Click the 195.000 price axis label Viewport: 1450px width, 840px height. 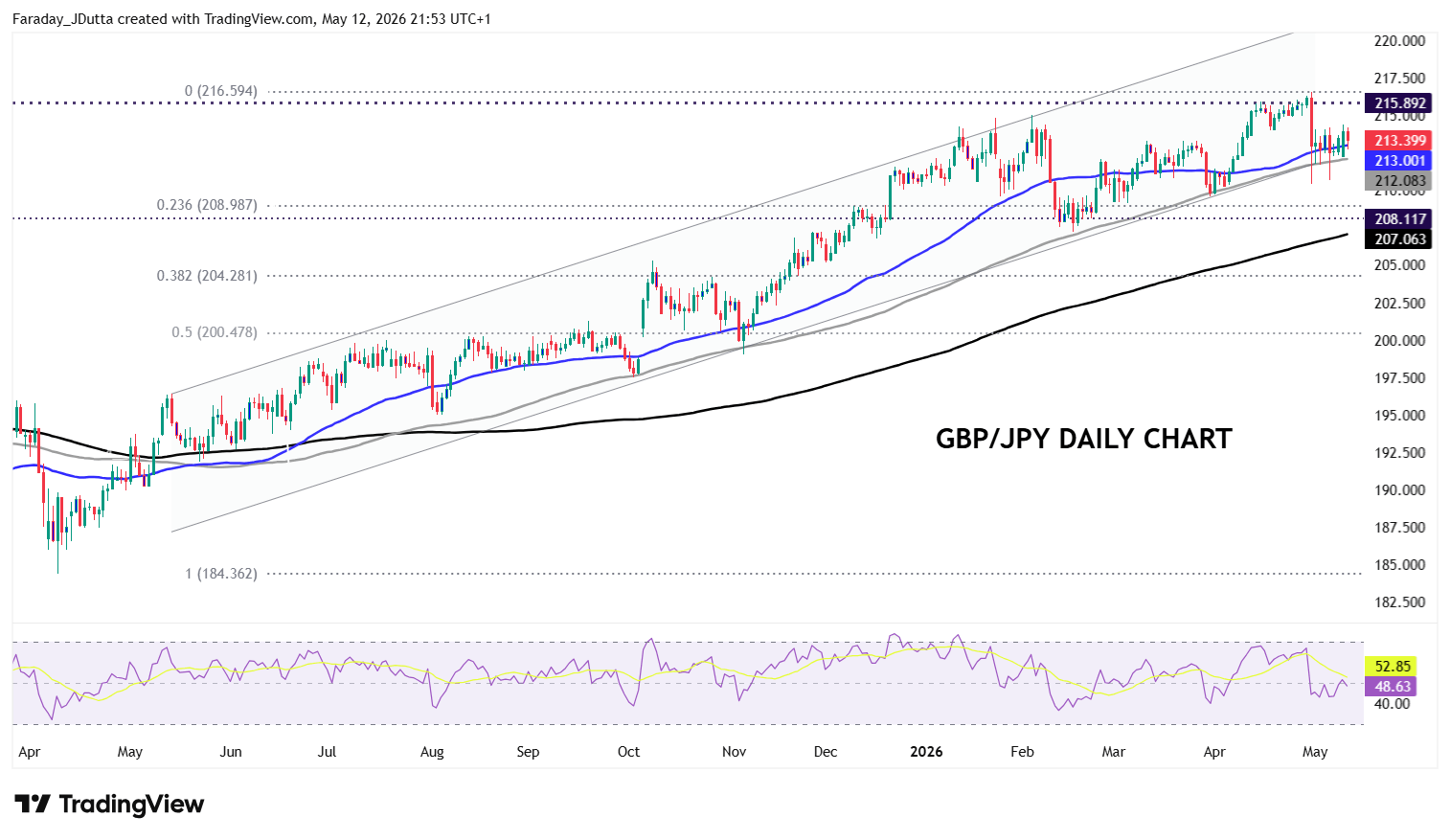pos(1400,416)
